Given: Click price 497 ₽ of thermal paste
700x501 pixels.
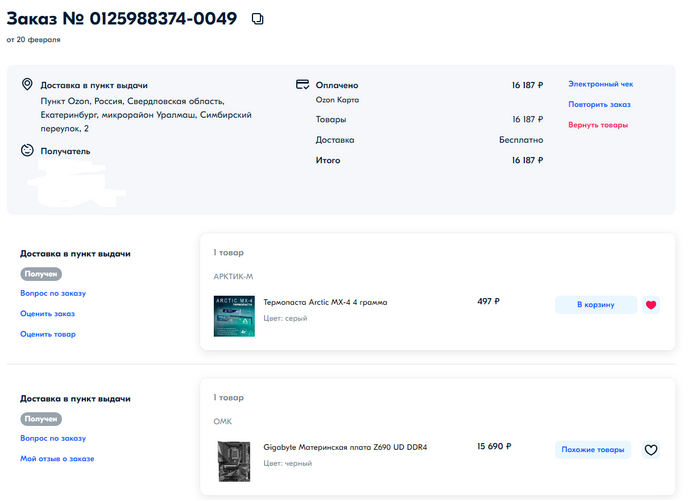Looking at the screenshot, I should click(488, 301).
